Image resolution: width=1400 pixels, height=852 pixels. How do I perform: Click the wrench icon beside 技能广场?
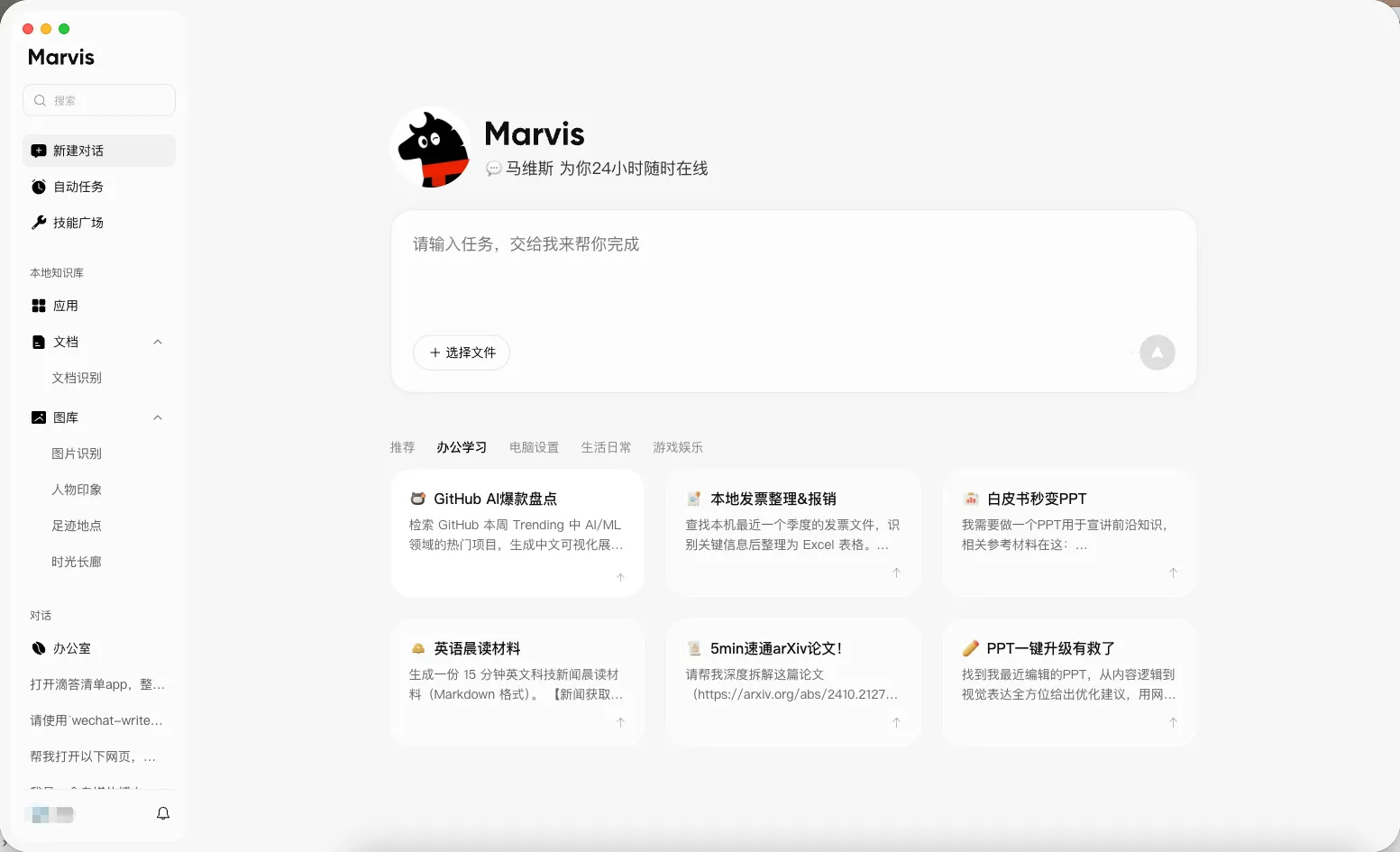click(x=39, y=223)
